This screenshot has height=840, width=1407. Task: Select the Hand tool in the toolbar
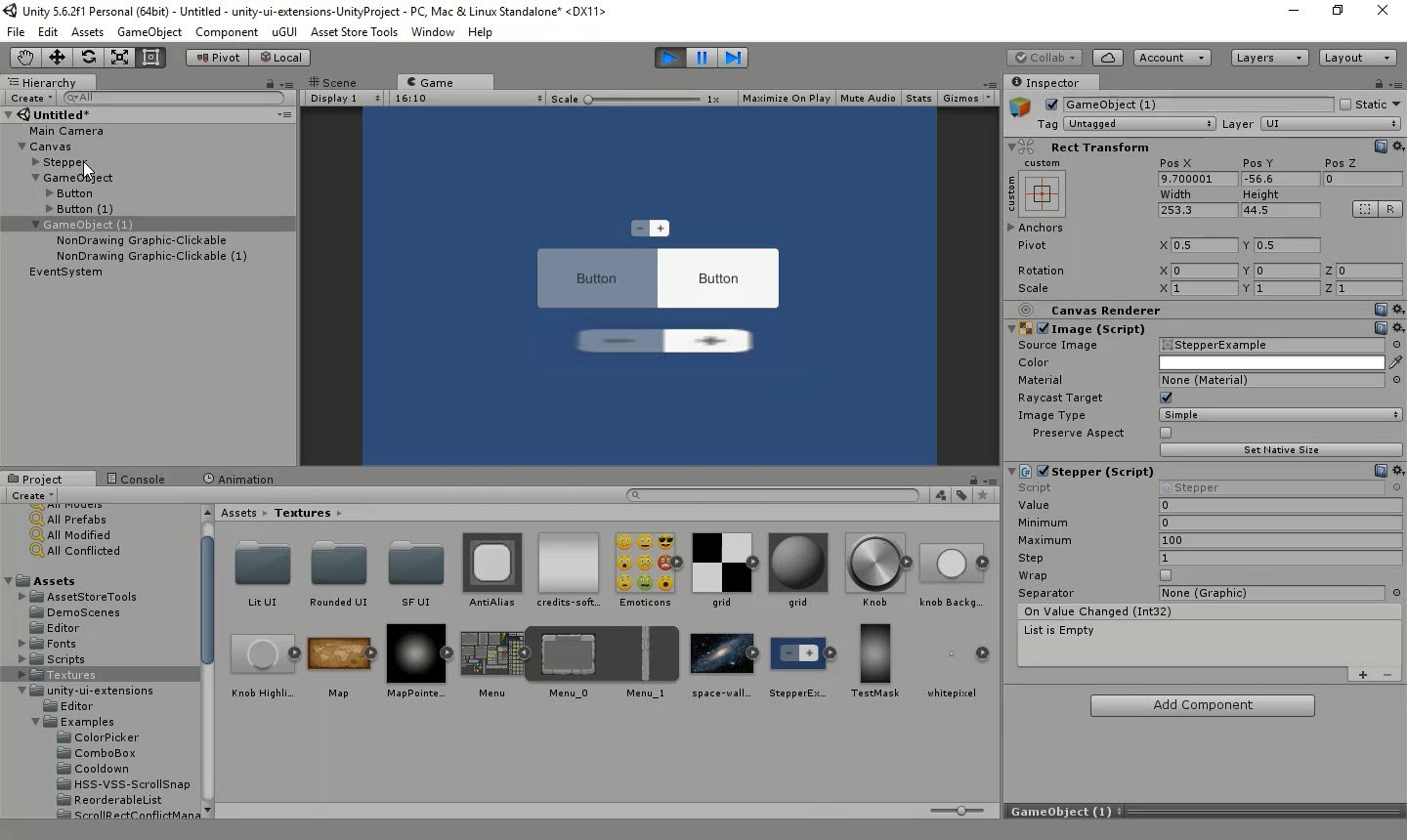click(x=24, y=58)
